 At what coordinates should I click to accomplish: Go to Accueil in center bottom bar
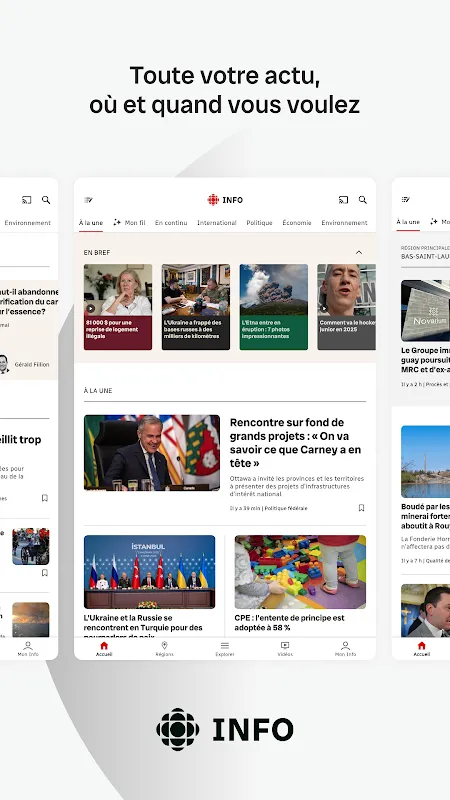[x=104, y=649]
